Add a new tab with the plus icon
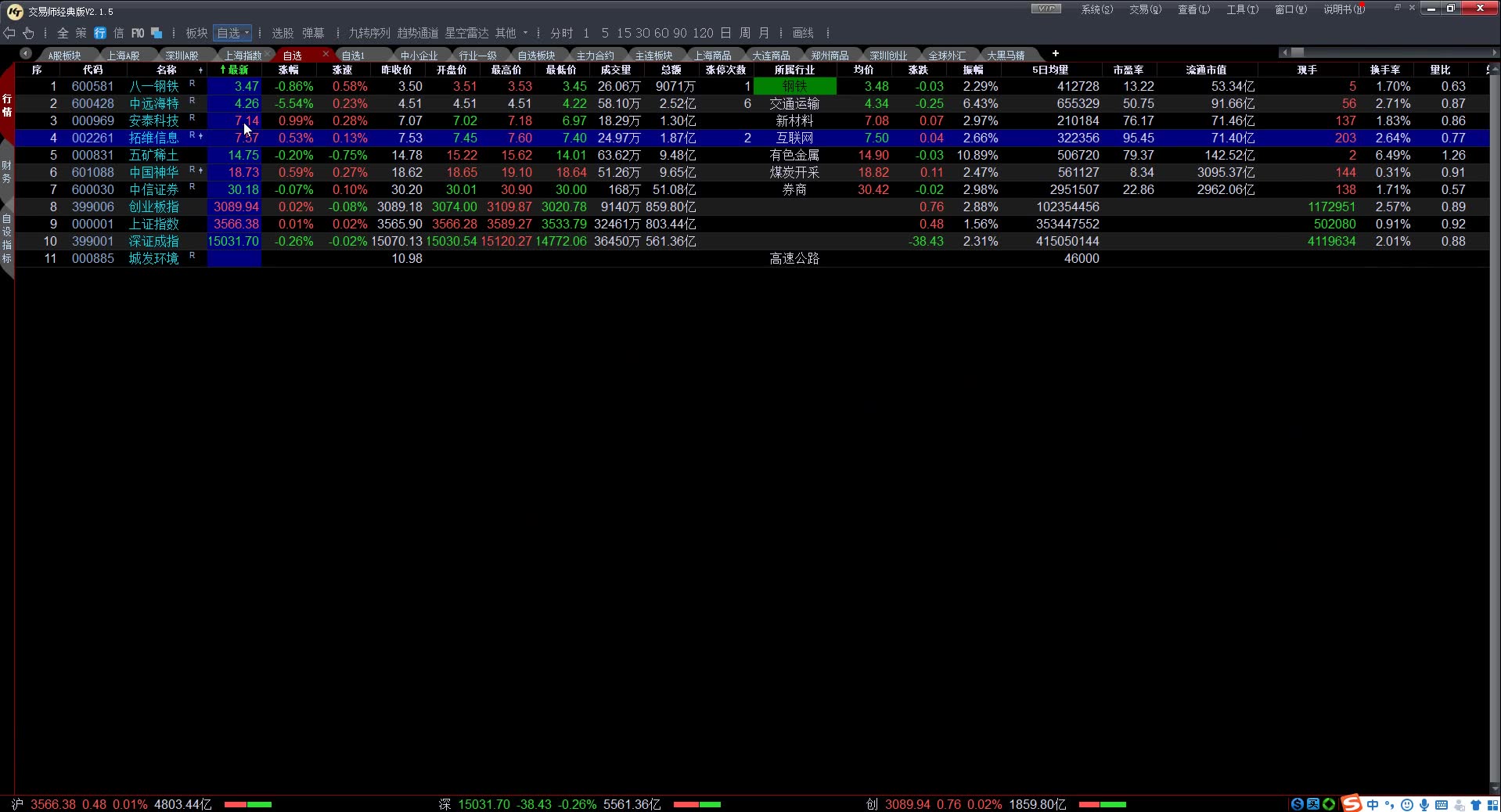The image size is (1501, 812). 1055,53
